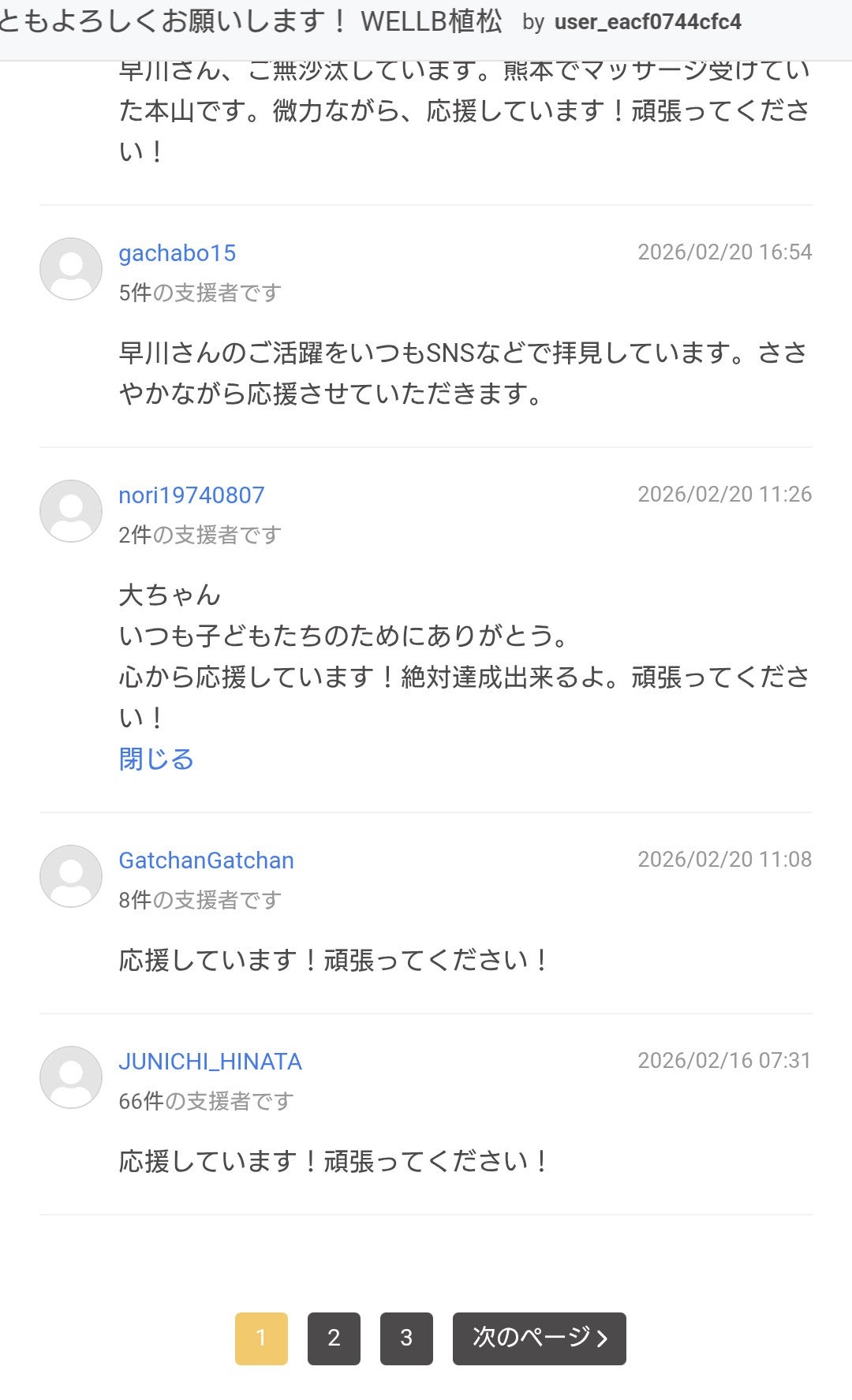
Task: Click the 2026/02/16 07:31 timestamp
Action: pos(724,1061)
